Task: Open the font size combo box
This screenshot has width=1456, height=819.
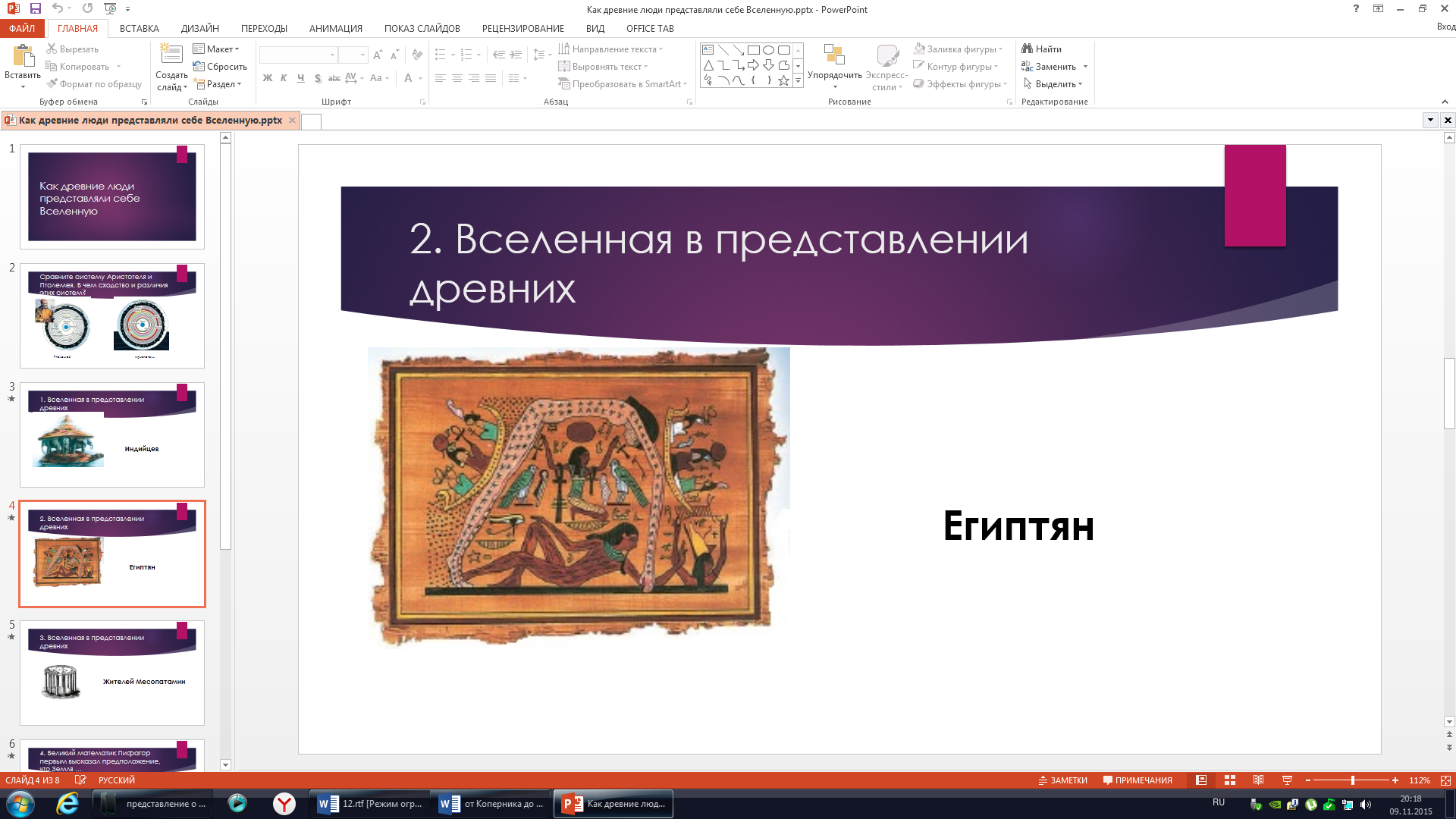Action: point(353,55)
